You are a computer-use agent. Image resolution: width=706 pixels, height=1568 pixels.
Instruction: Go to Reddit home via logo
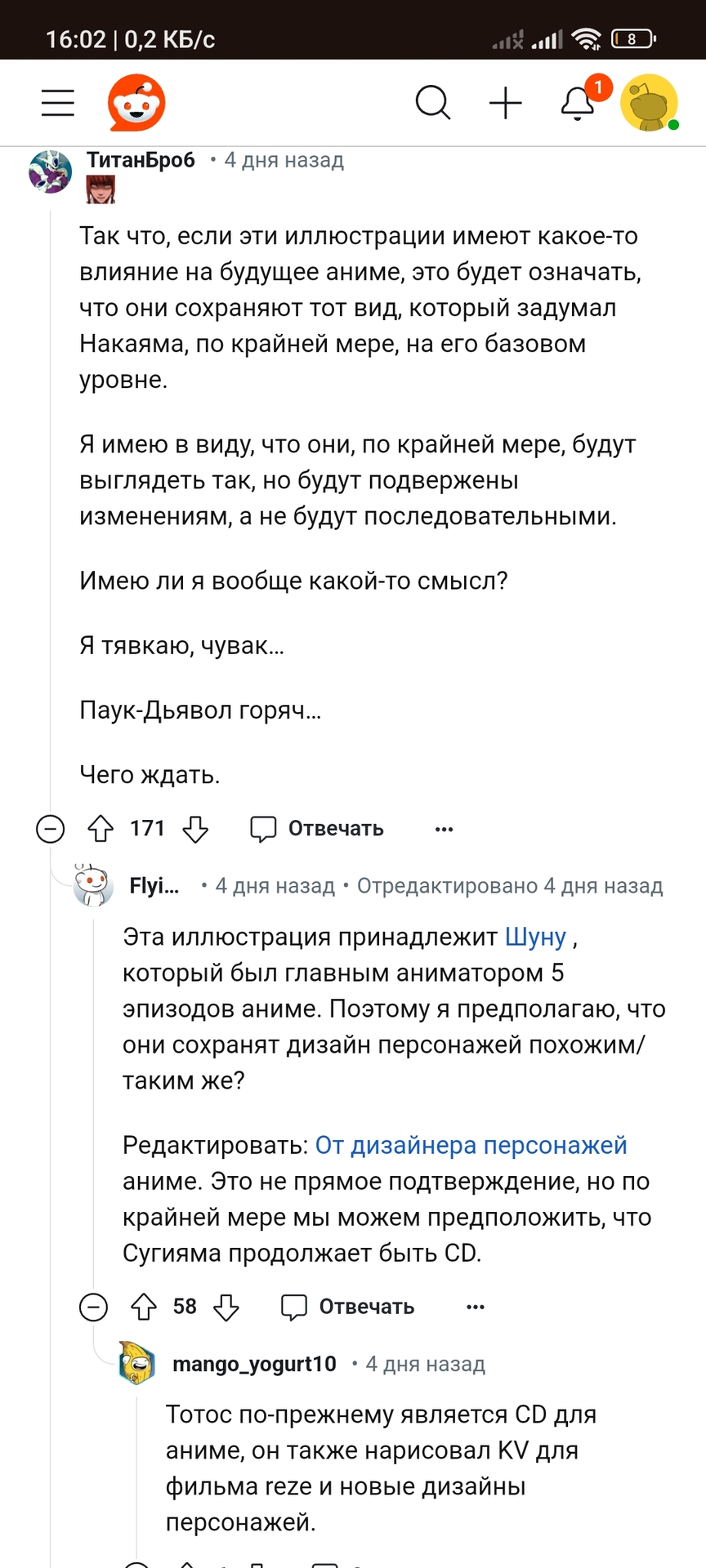pos(136,103)
